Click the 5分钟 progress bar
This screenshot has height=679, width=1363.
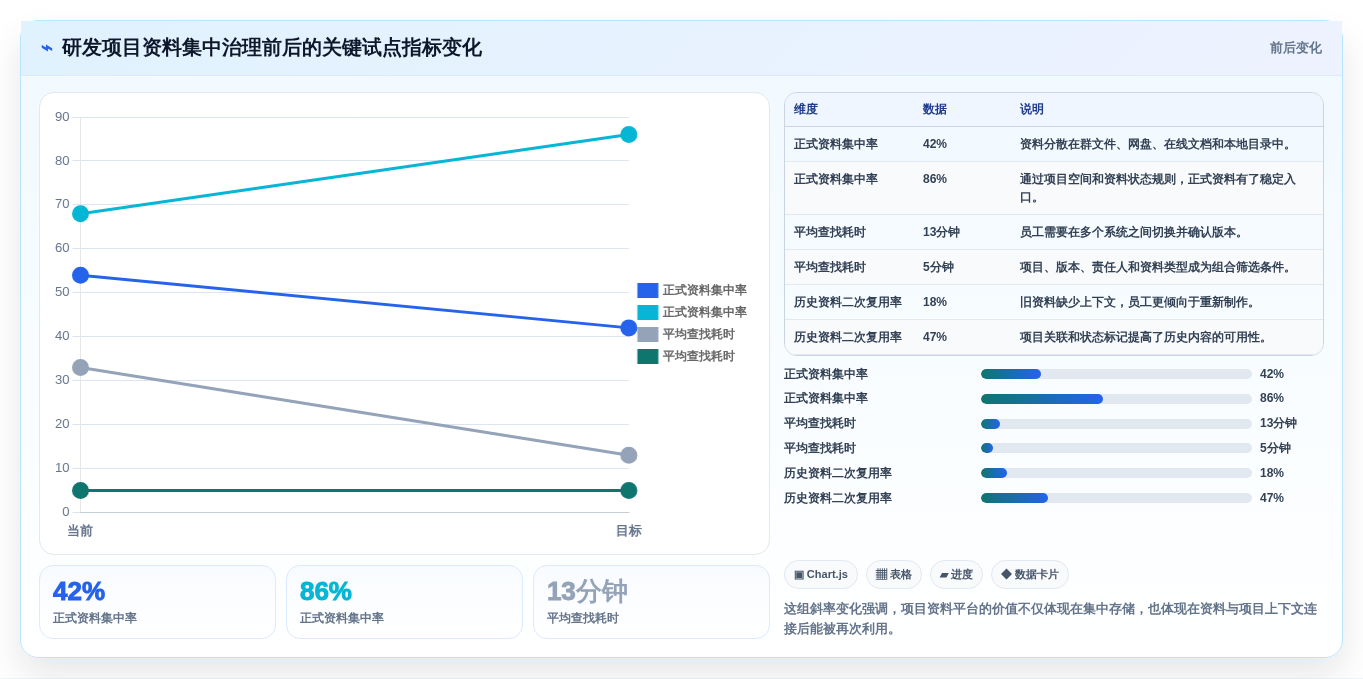pos(1116,448)
